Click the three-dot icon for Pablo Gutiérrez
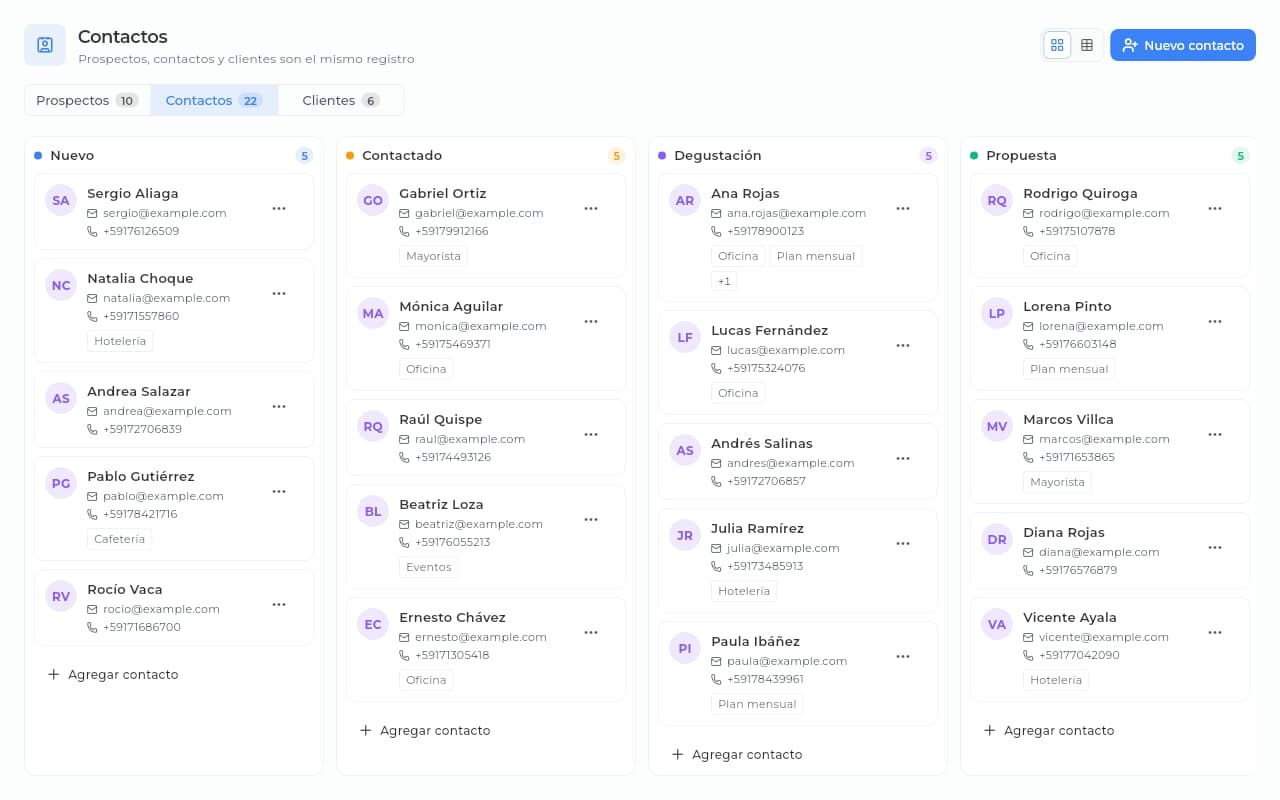 pyautogui.click(x=279, y=491)
